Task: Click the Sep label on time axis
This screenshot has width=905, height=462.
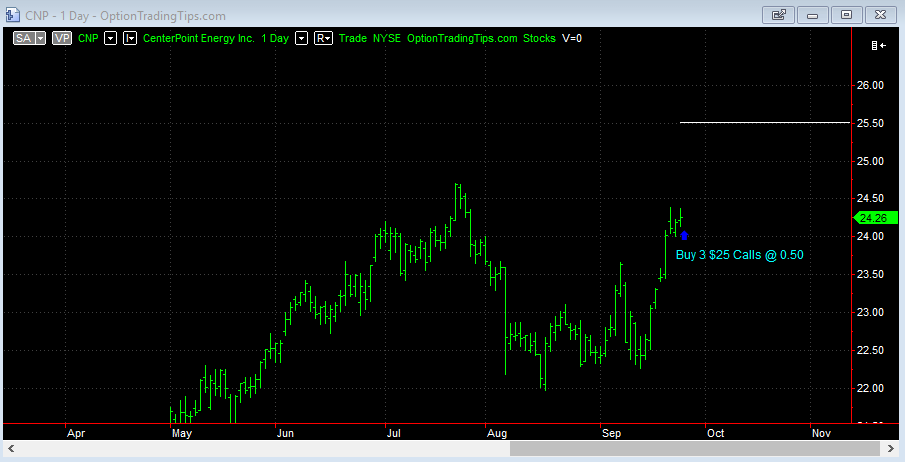Action: coord(611,433)
